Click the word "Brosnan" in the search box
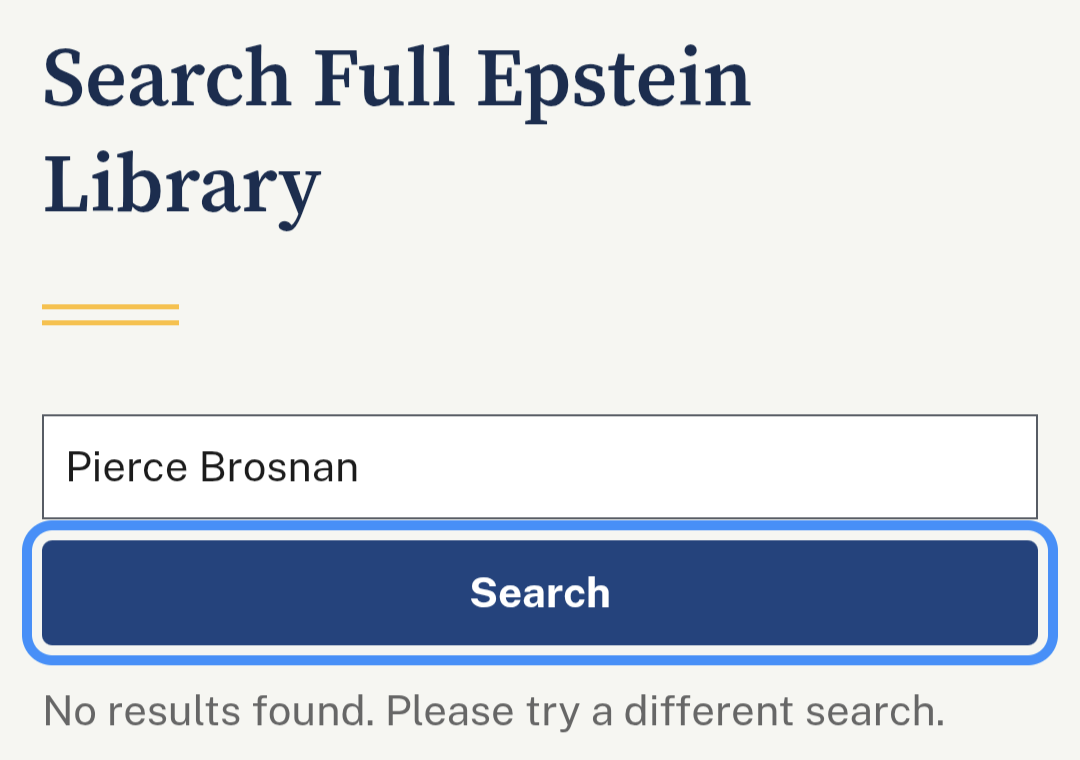This screenshot has height=760, width=1080. pyautogui.click(x=279, y=467)
